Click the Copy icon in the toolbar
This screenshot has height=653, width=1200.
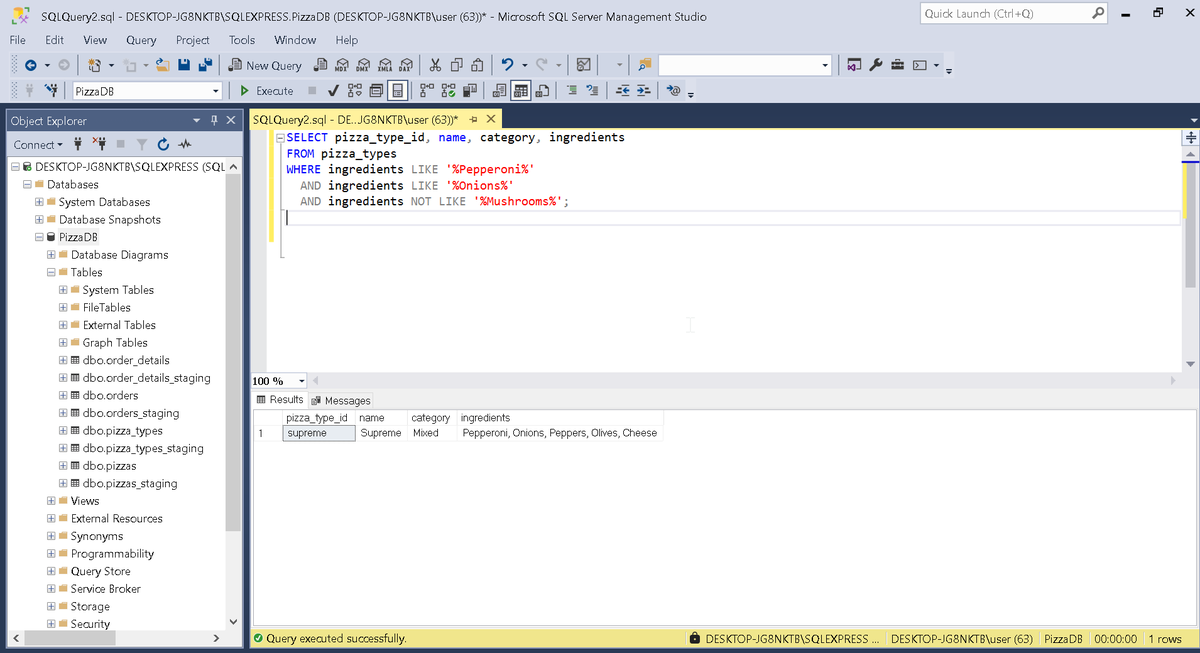pyautogui.click(x=457, y=65)
